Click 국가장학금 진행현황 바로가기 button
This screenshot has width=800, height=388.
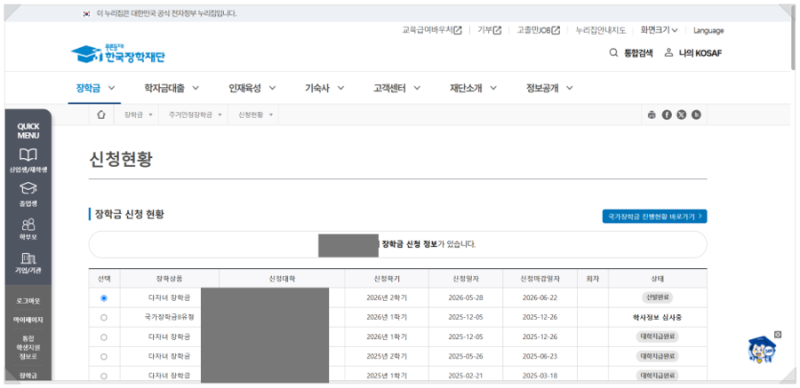pos(655,216)
